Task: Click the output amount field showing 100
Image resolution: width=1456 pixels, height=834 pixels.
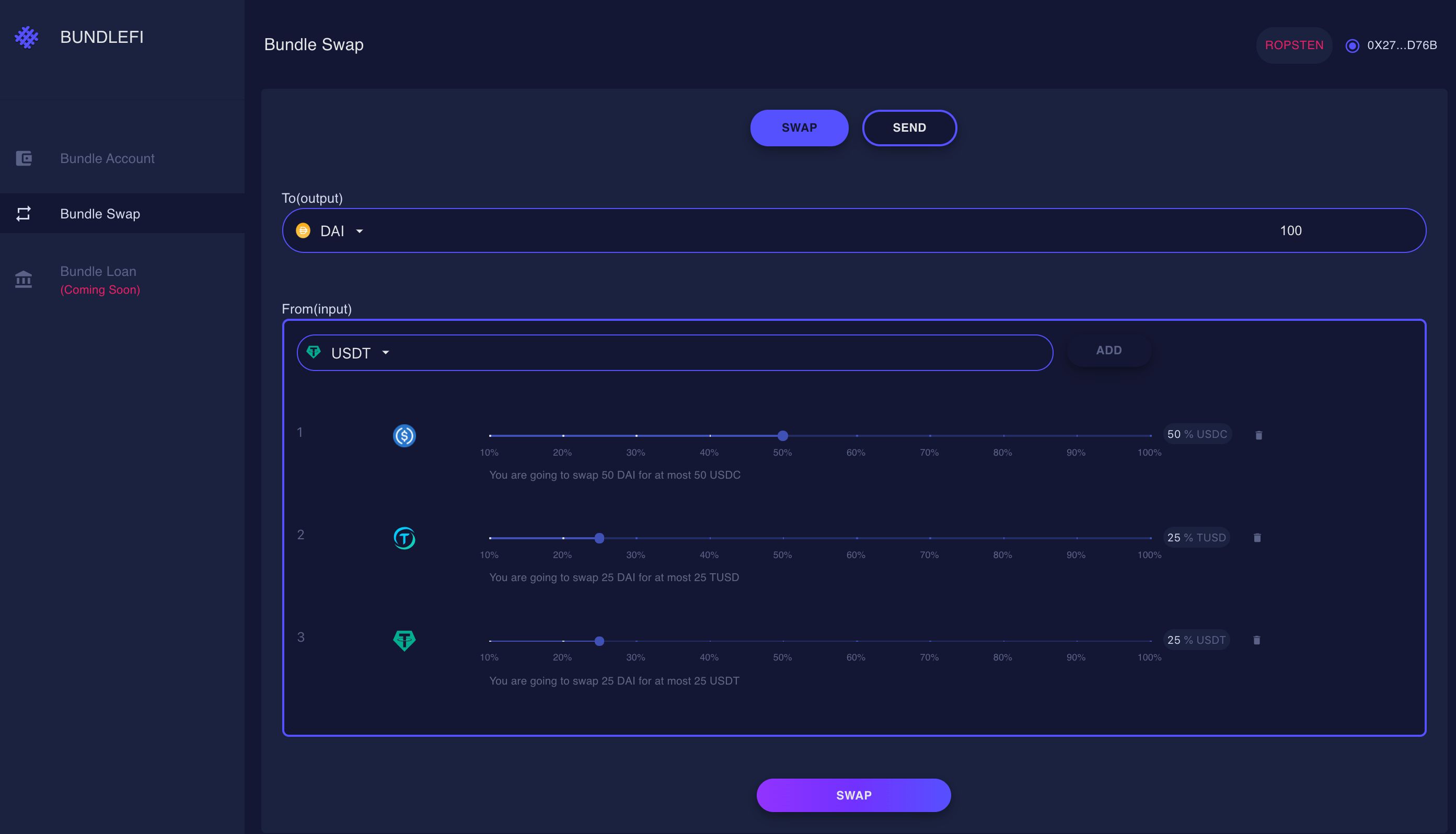Action: [x=1290, y=230]
